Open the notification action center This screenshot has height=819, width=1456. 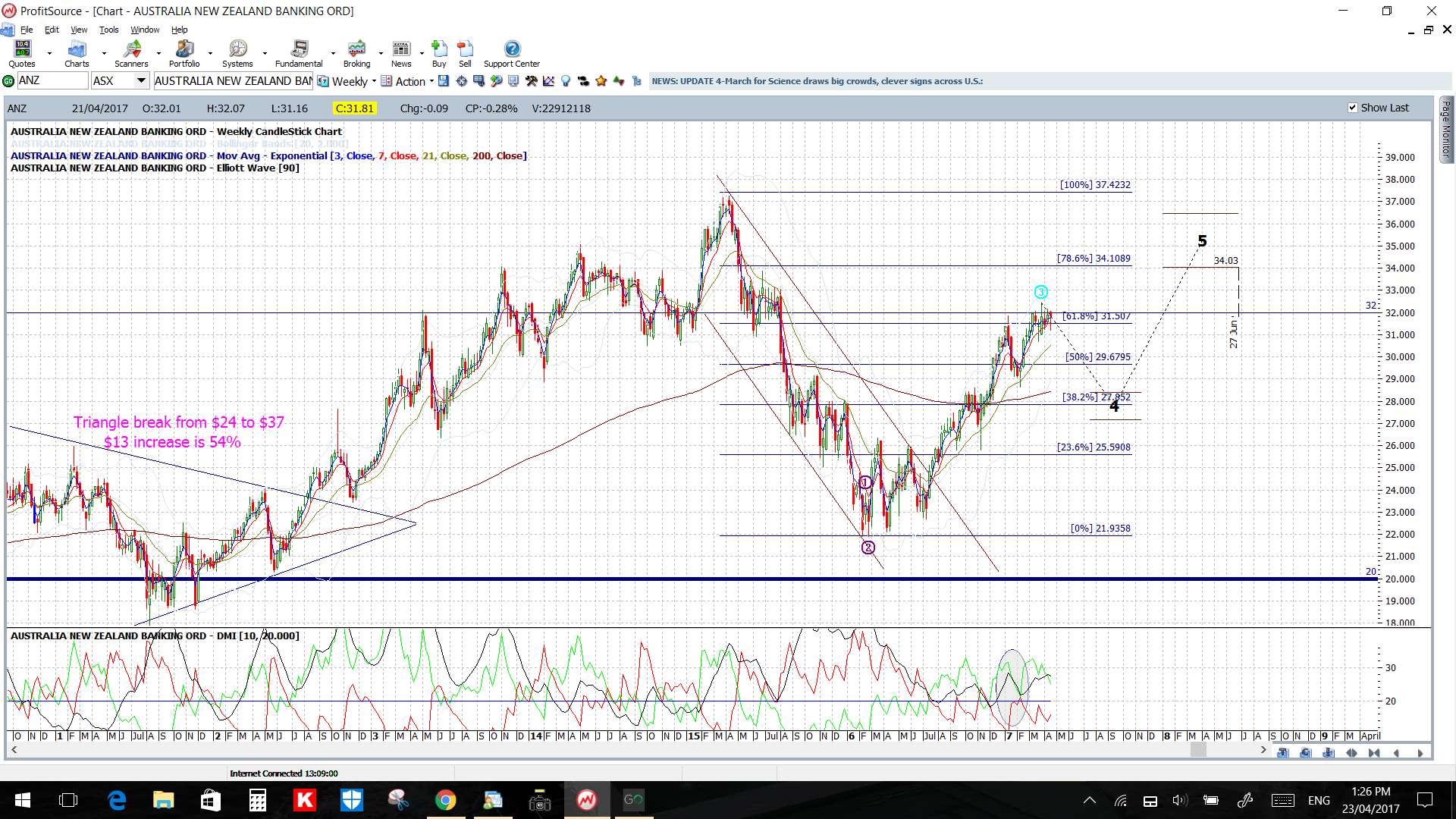1425,800
